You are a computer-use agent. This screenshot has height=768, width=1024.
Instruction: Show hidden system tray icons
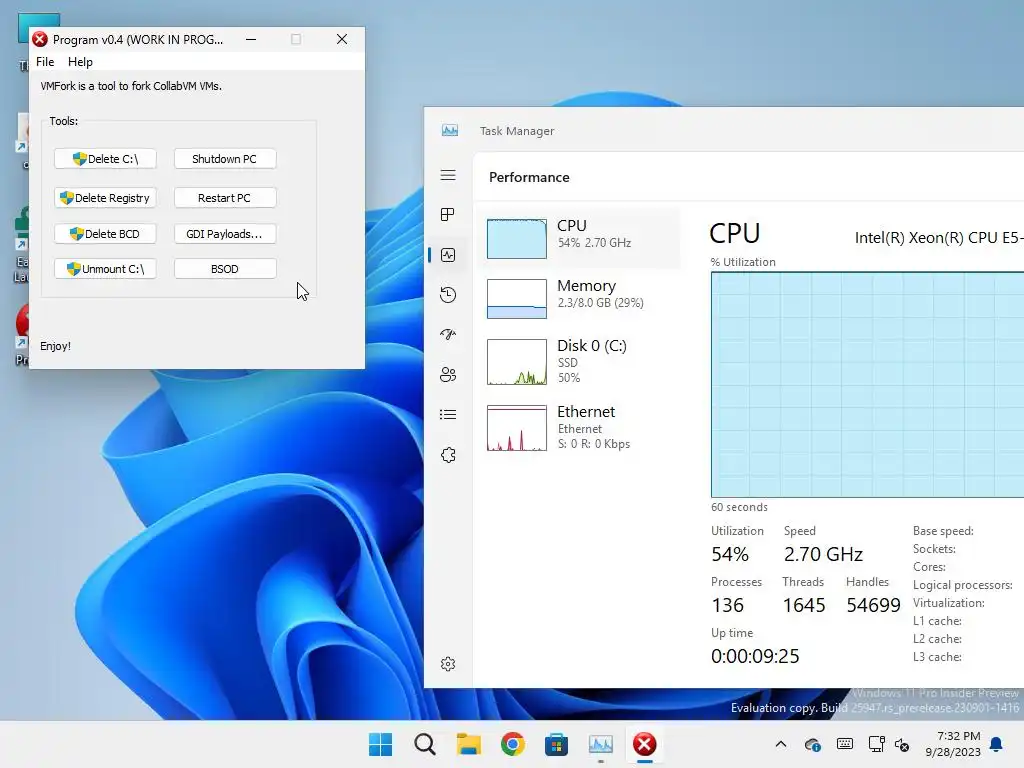[x=780, y=744]
